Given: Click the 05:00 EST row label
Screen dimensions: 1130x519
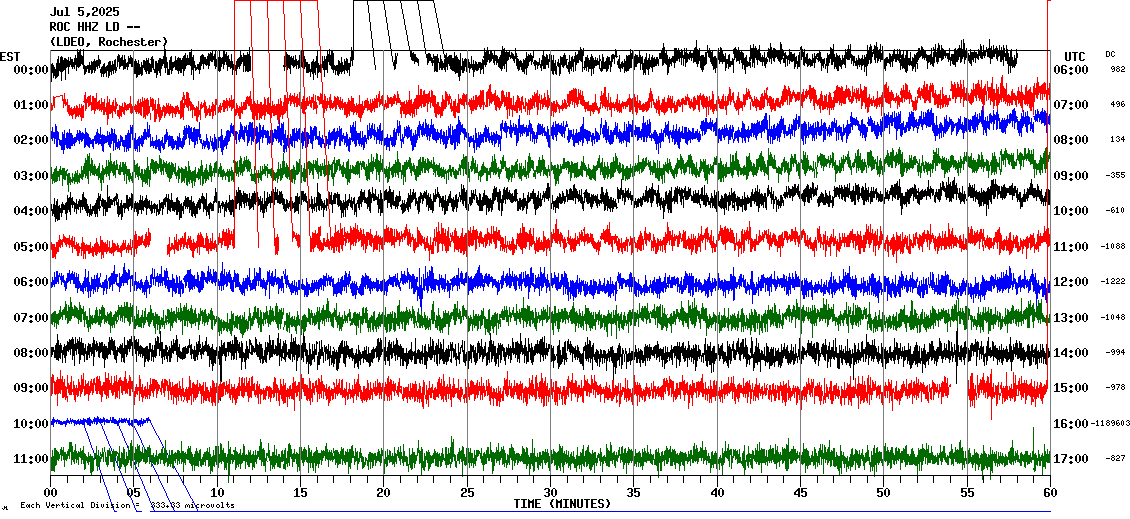Looking at the screenshot, I should [31, 247].
